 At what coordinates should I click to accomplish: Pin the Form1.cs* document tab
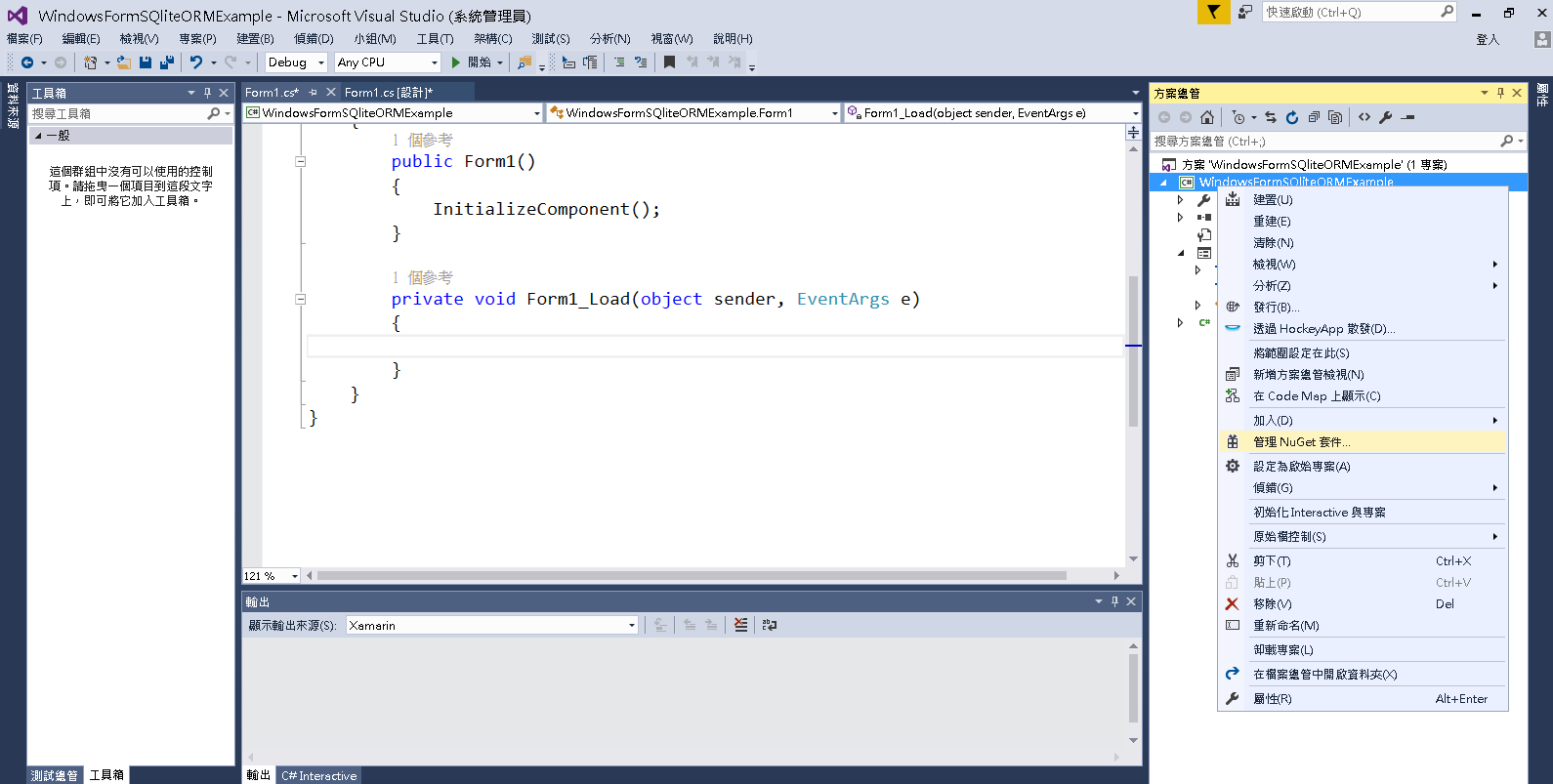coord(314,92)
